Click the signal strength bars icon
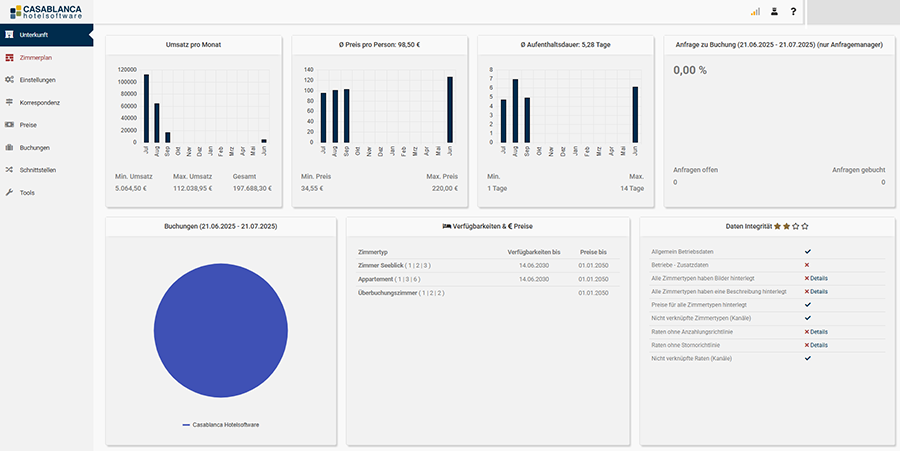900x451 pixels. coord(755,12)
